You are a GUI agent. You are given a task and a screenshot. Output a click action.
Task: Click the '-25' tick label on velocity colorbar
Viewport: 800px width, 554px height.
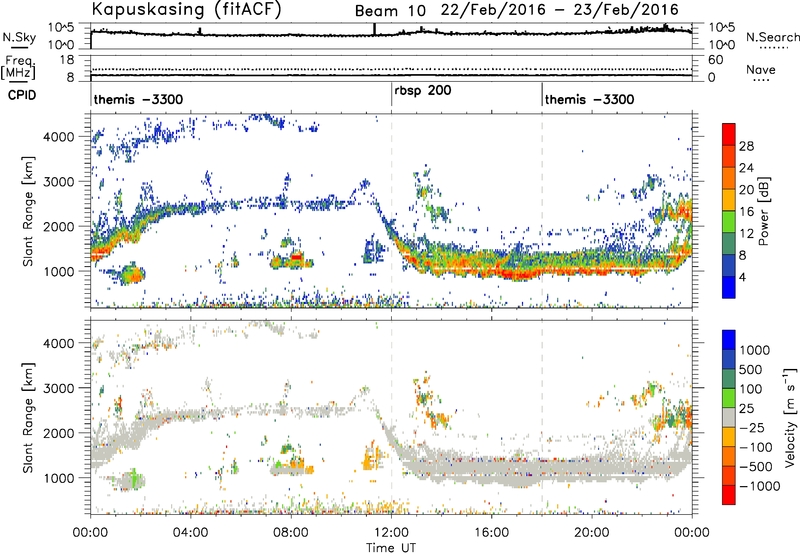click(752, 427)
